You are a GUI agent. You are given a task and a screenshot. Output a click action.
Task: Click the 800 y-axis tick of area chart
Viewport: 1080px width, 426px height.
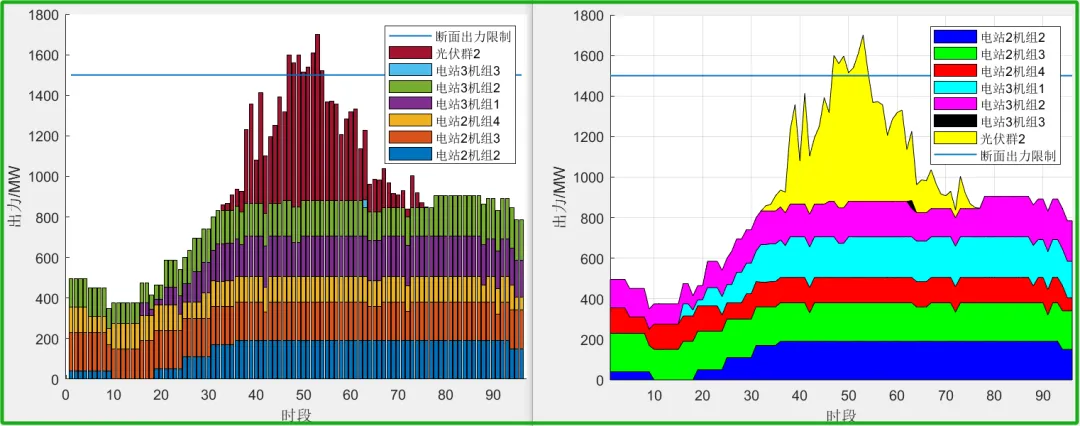point(593,218)
